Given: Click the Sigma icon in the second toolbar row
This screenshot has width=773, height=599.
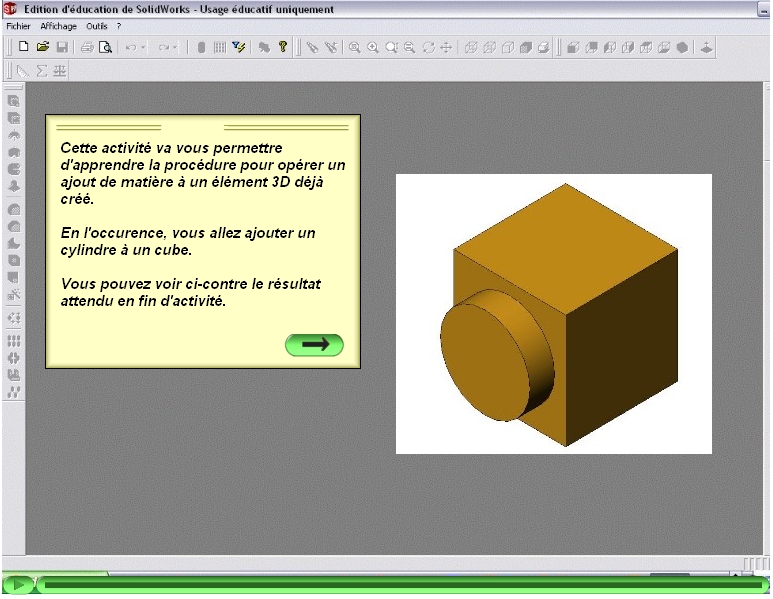Looking at the screenshot, I should (x=42, y=71).
